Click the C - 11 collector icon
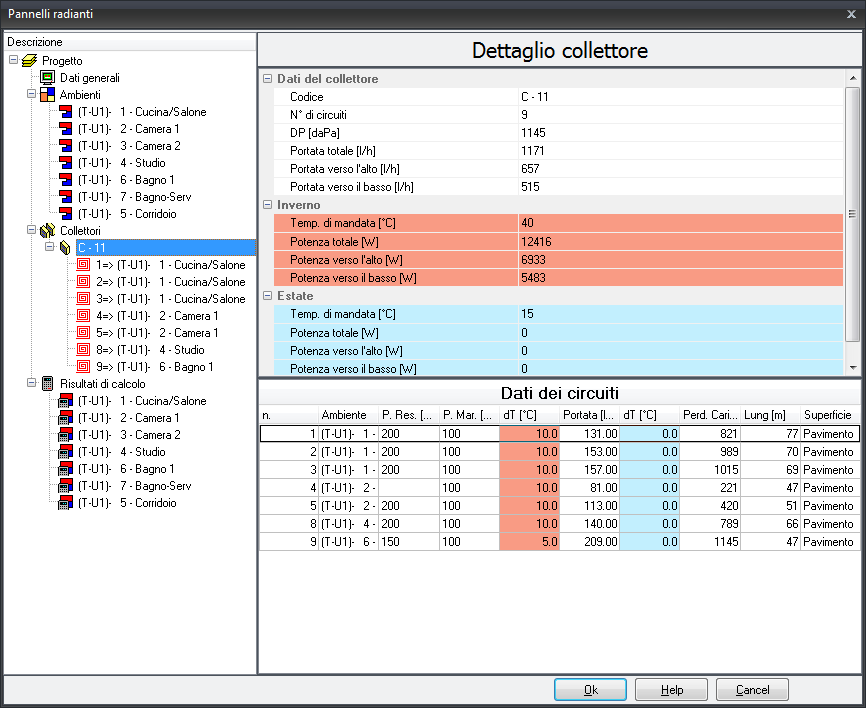 (x=65, y=248)
